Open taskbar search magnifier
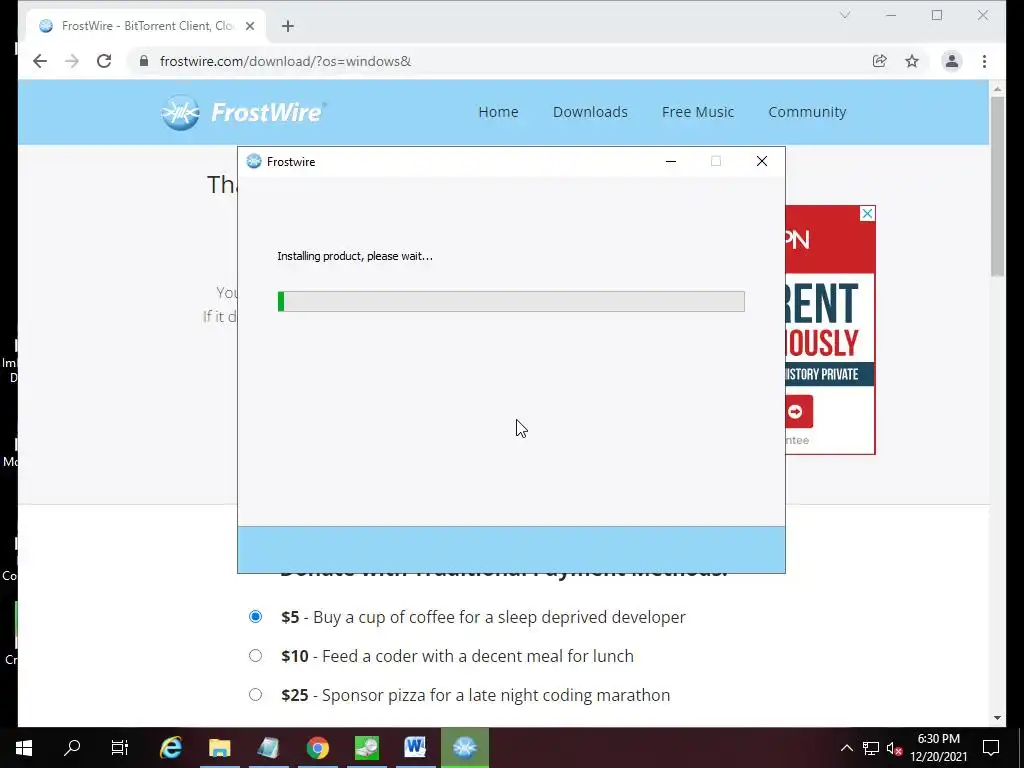This screenshot has height=768, width=1024. 72,748
